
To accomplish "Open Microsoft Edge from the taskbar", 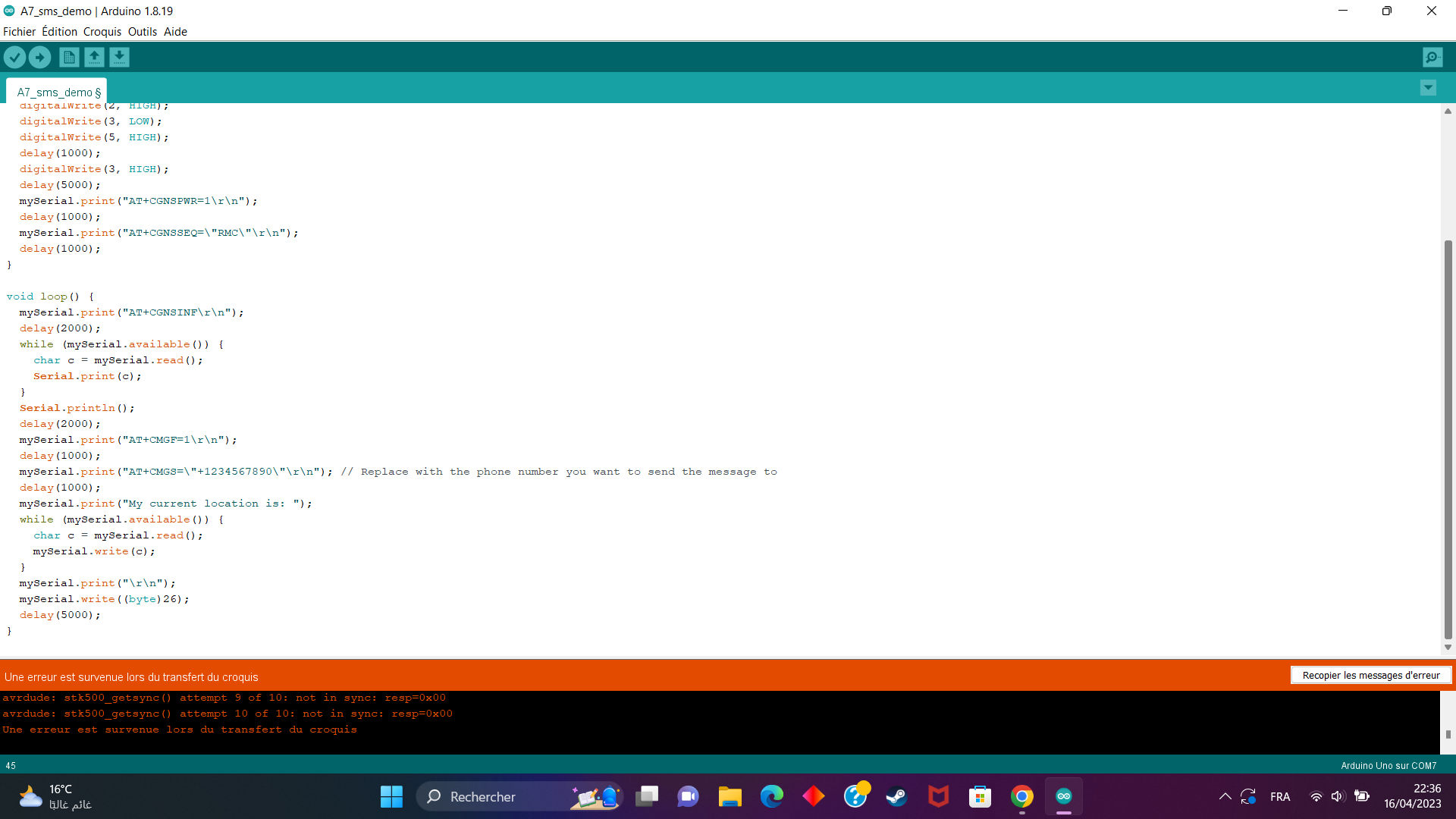I will tap(771, 796).
